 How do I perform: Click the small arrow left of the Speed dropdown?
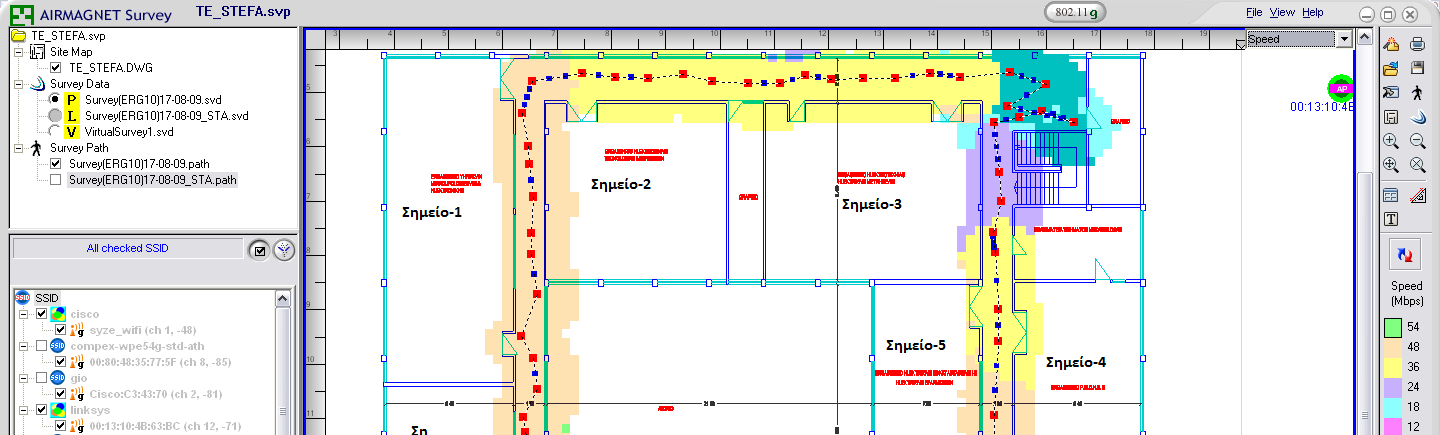point(1240,43)
